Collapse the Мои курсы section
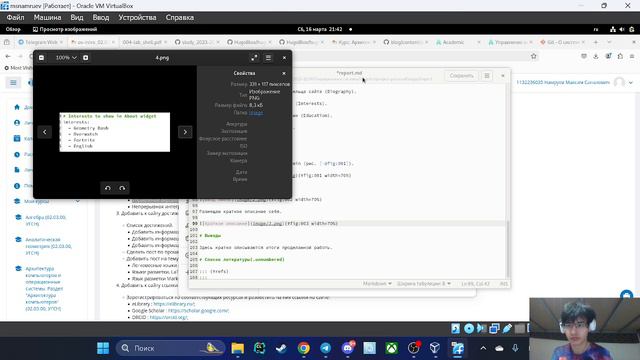640x360 pixels. [x=78, y=201]
